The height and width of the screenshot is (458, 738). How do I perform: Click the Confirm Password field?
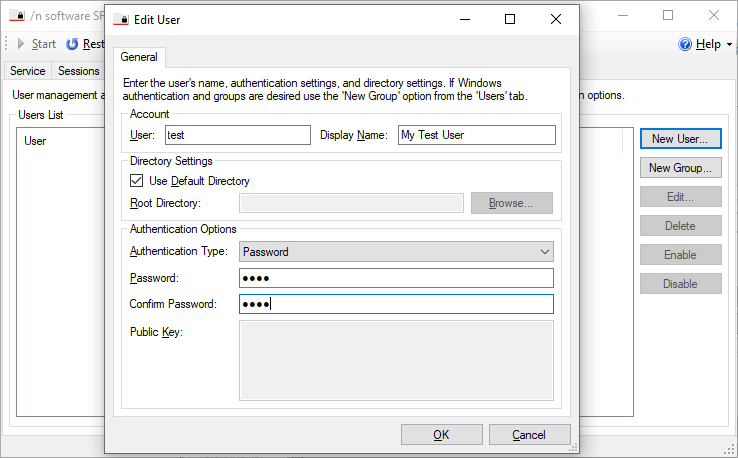click(396, 304)
